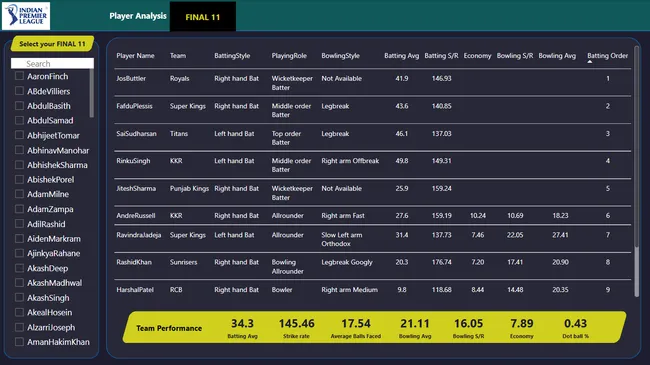Sort by PlayingRole column header
This screenshot has height=365, width=650.
(289, 56)
